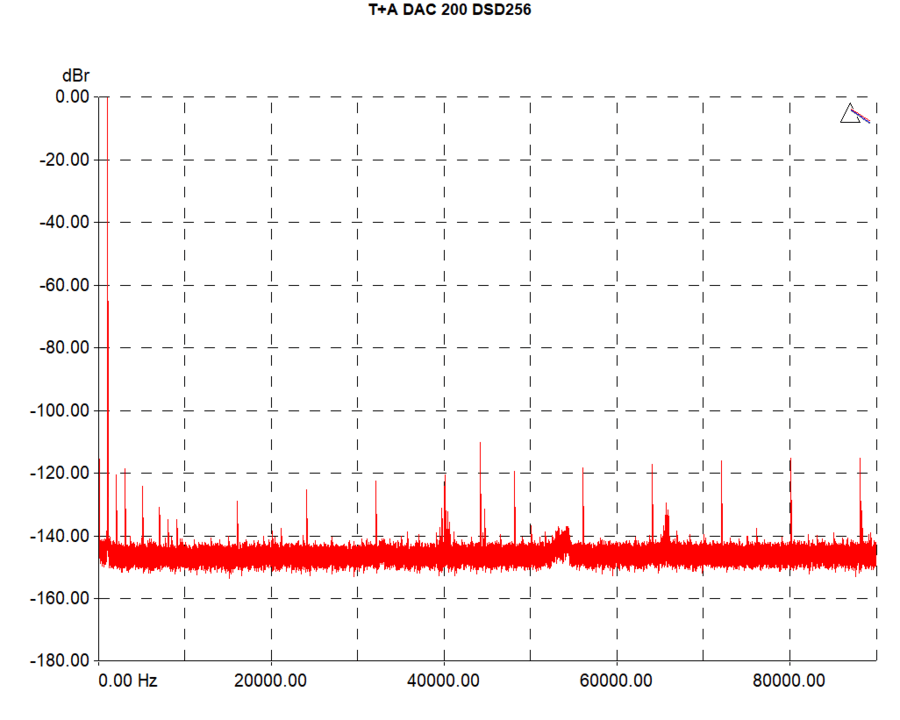Select the 80000.00 frequency axis label
The height and width of the screenshot is (720, 900).
click(789, 681)
